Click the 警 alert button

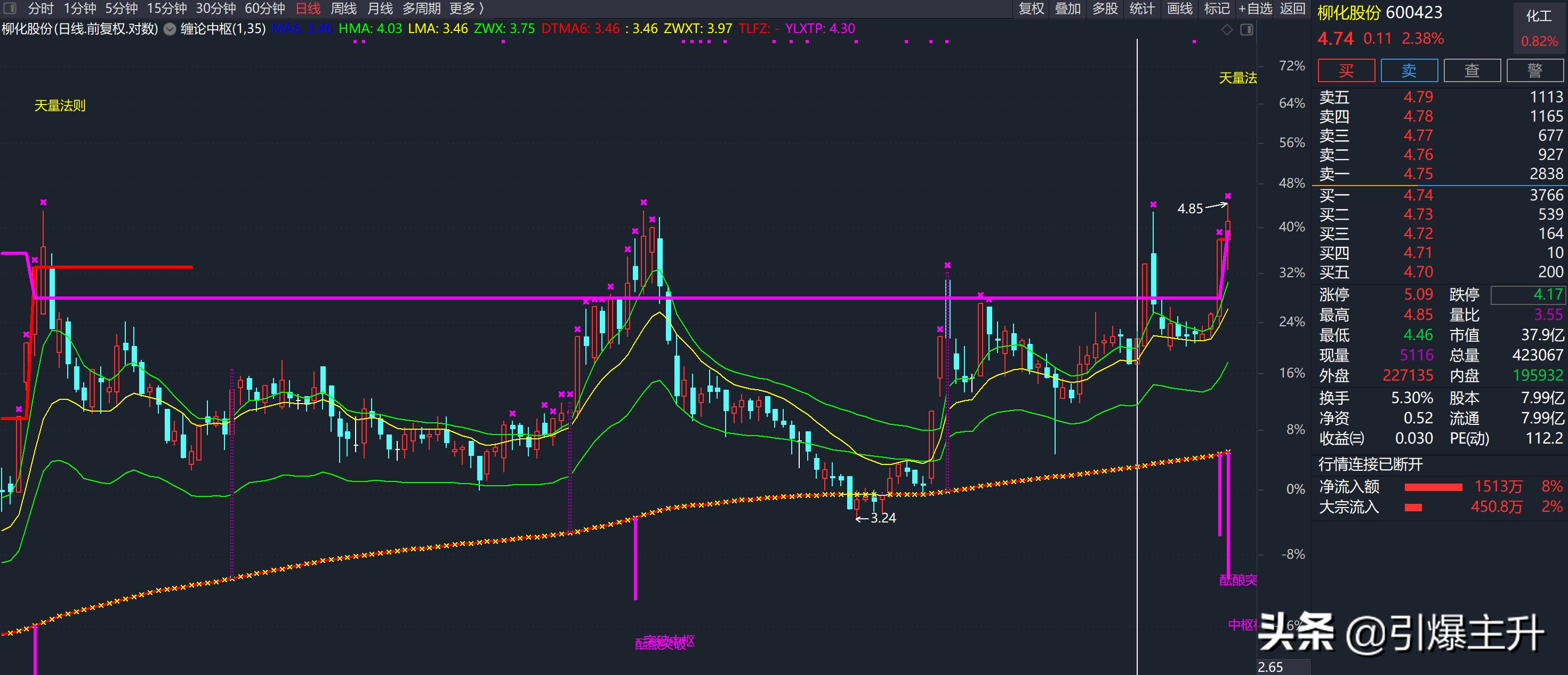click(1534, 70)
